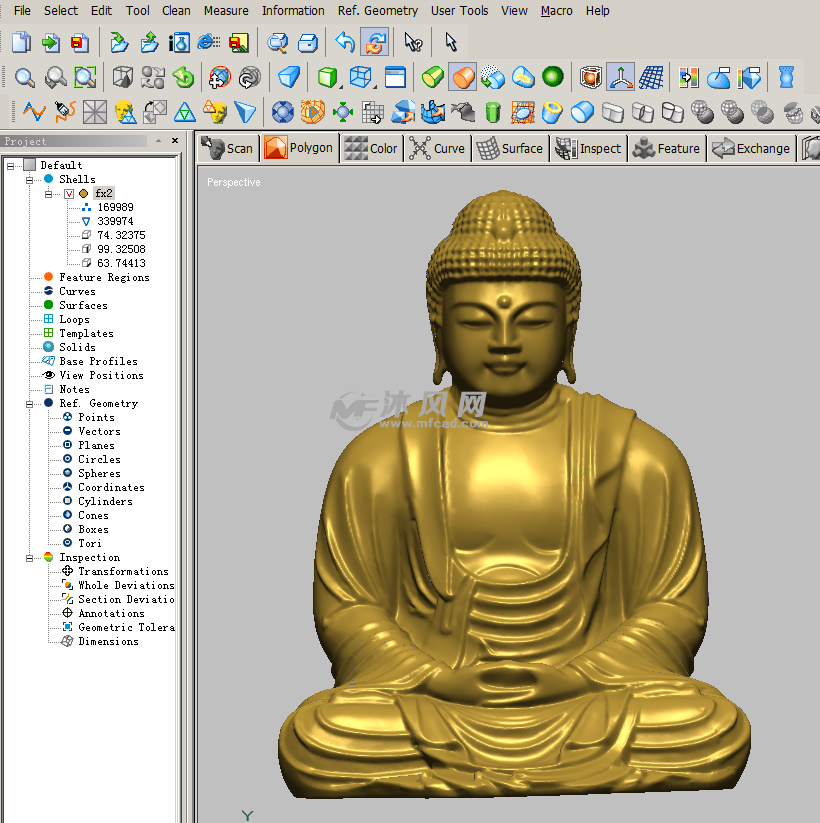
Task: Open the Measure menu
Action: (x=226, y=11)
